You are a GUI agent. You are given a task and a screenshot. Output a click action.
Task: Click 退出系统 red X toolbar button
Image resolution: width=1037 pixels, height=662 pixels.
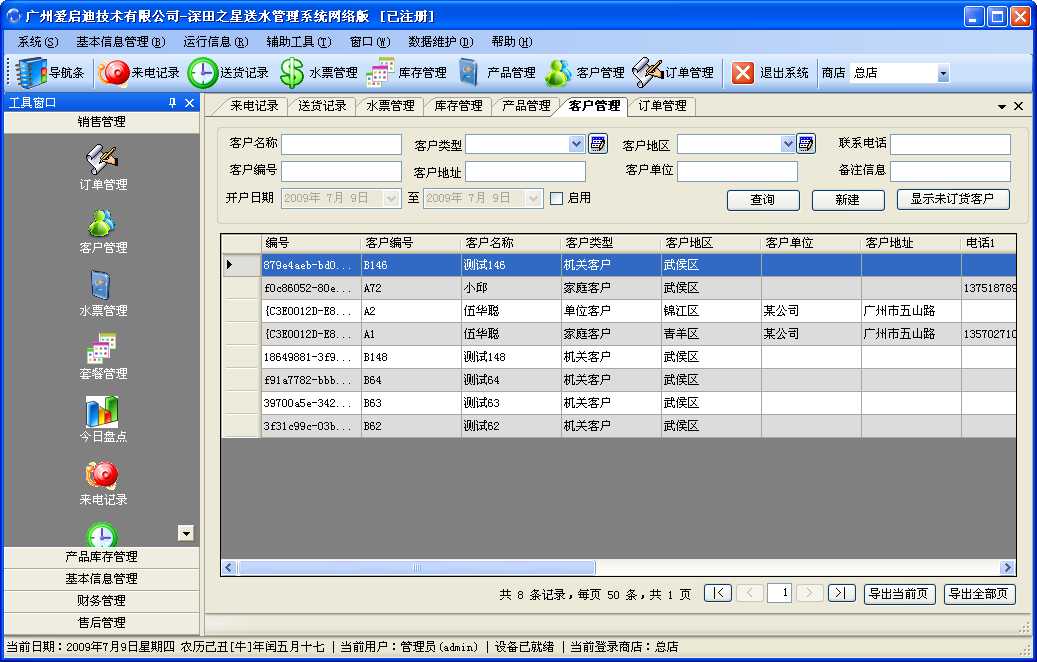pos(770,73)
